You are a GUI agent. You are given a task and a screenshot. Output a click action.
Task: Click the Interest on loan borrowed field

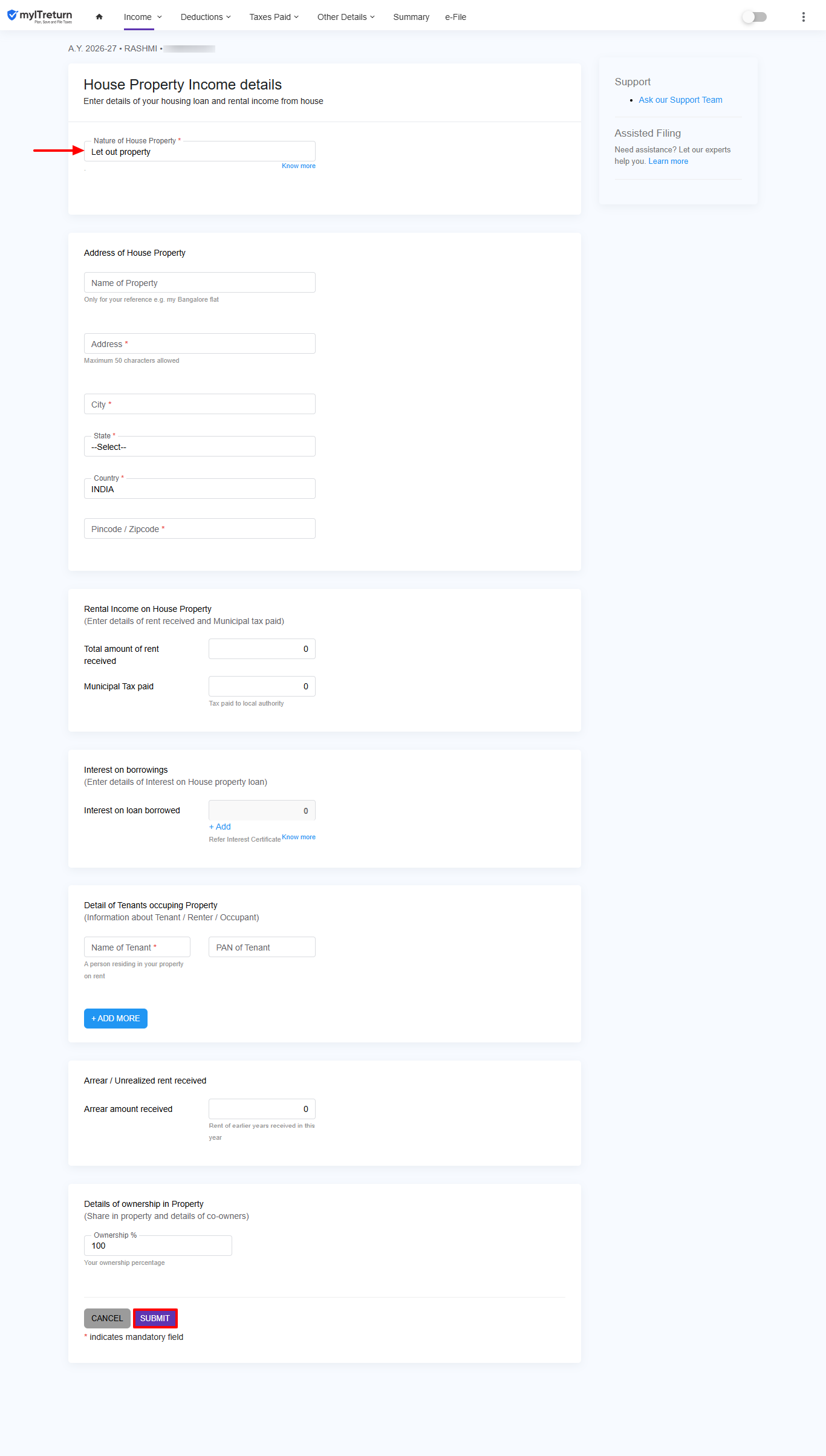coord(262,810)
